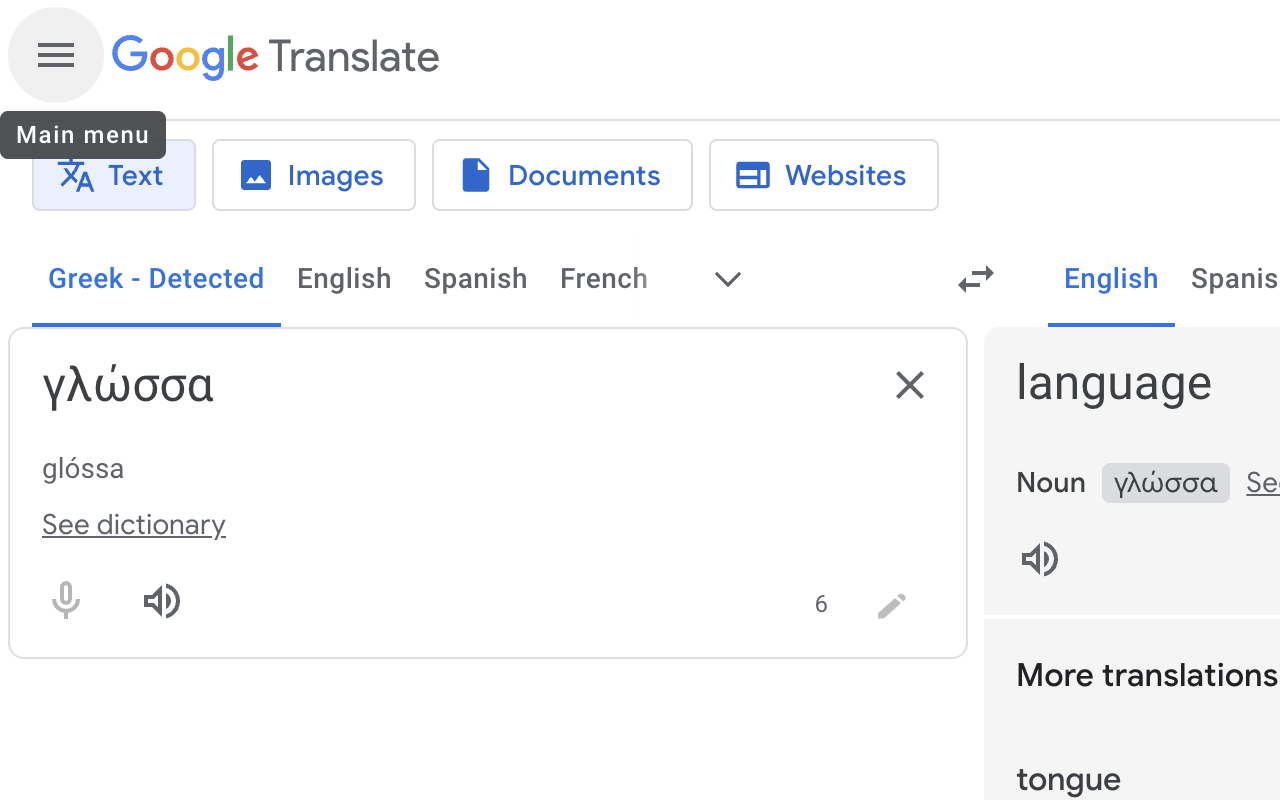This screenshot has width=1280, height=800.
Task: Choose Spanish as source language
Action: (475, 279)
